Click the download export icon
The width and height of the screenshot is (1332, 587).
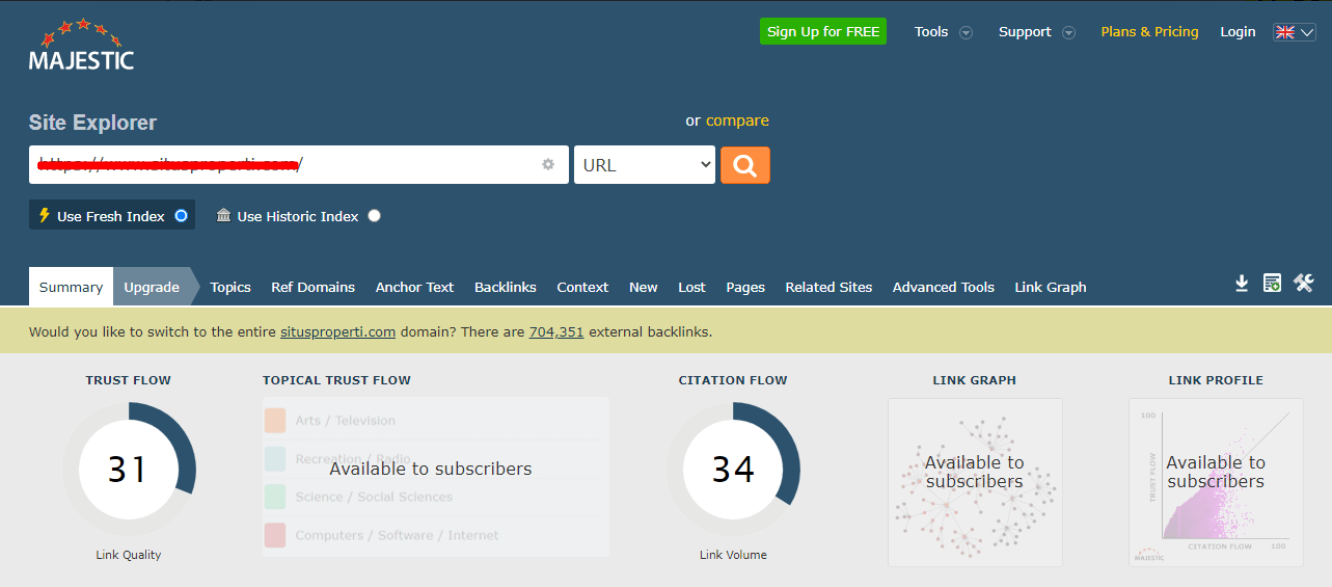(x=1241, y=284)
